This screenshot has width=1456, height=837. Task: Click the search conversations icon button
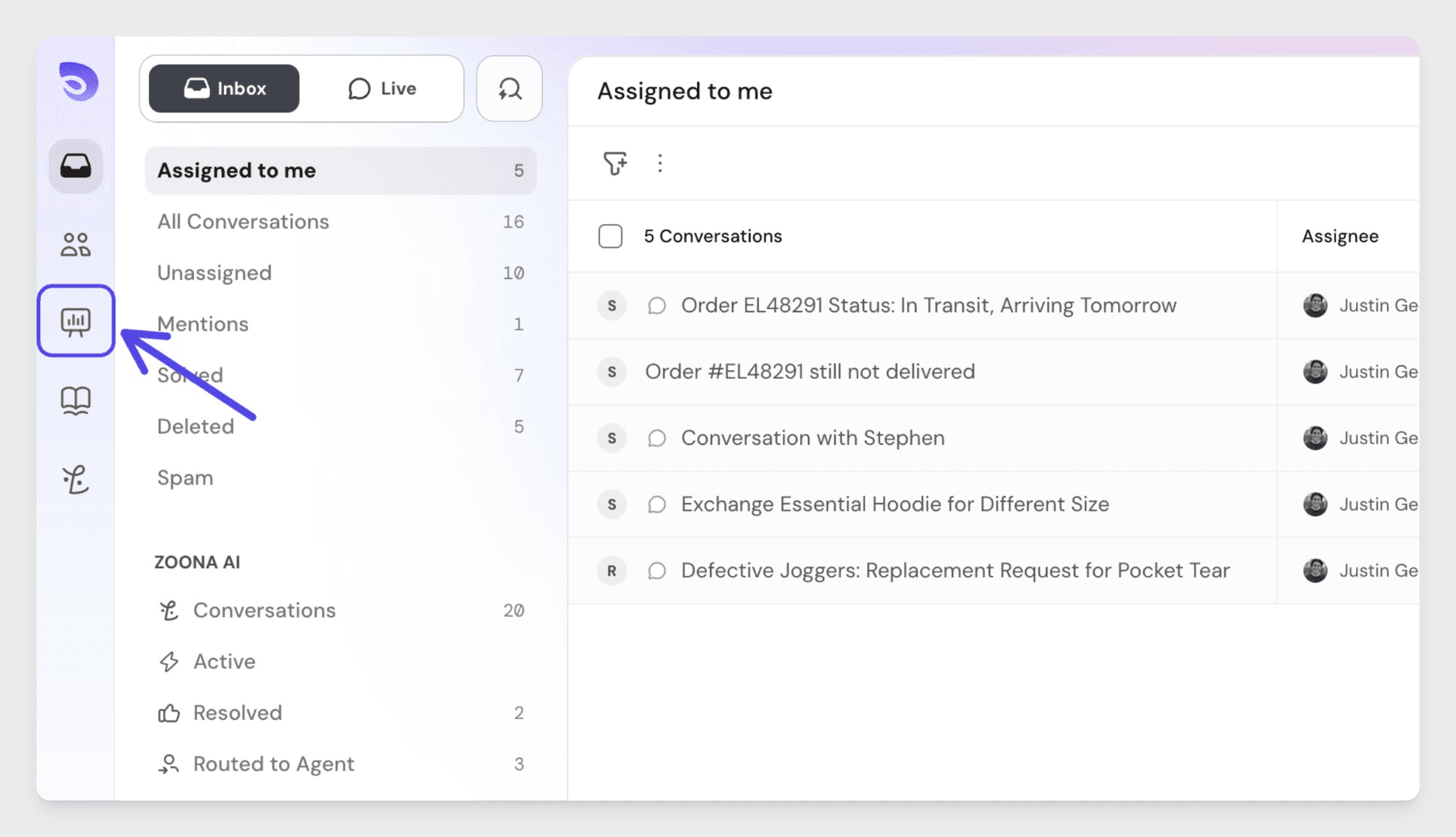point(509,89)
